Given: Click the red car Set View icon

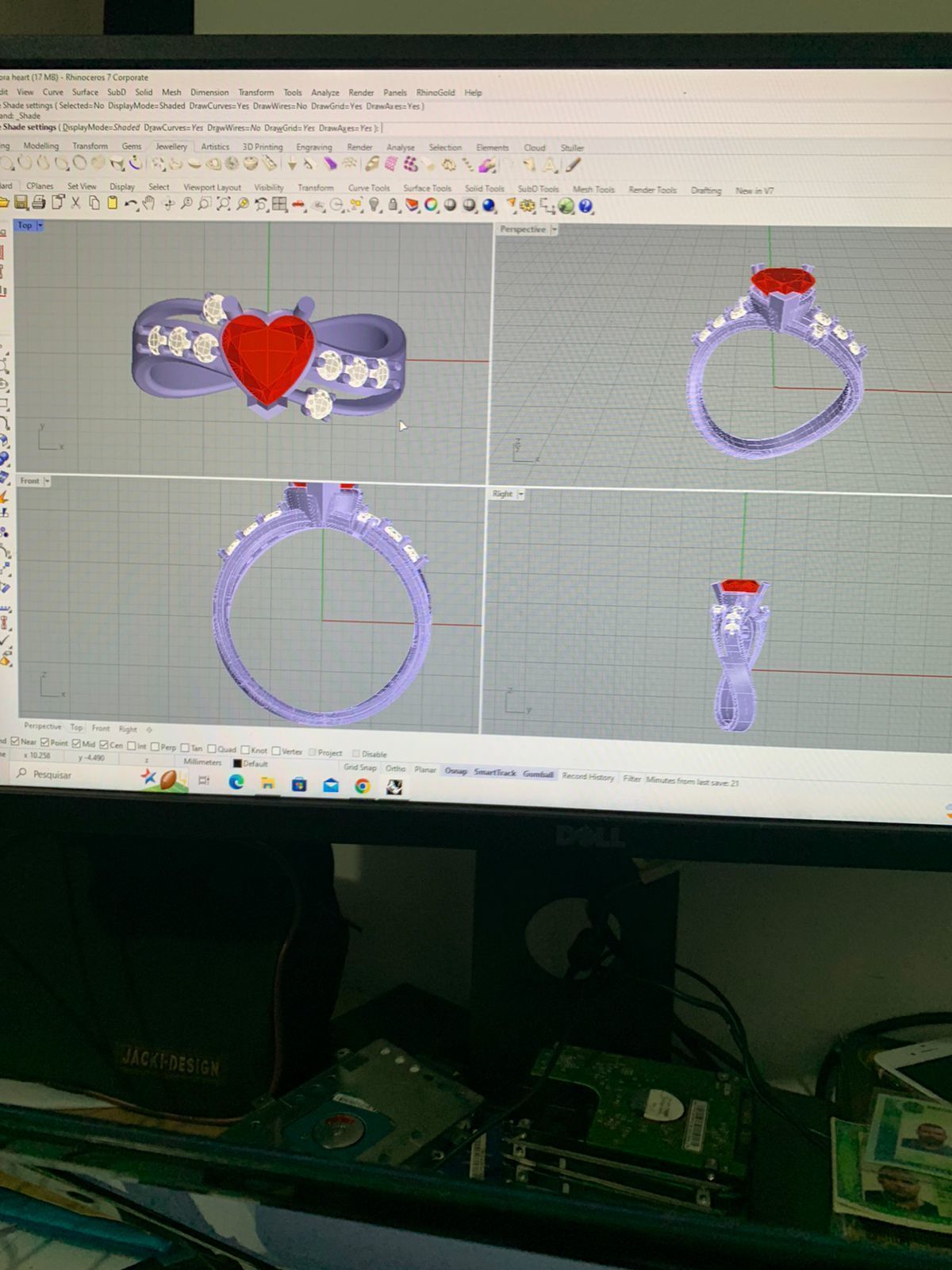Looking at the screenshot, I should pyautogui.click(x=298, y=206).
